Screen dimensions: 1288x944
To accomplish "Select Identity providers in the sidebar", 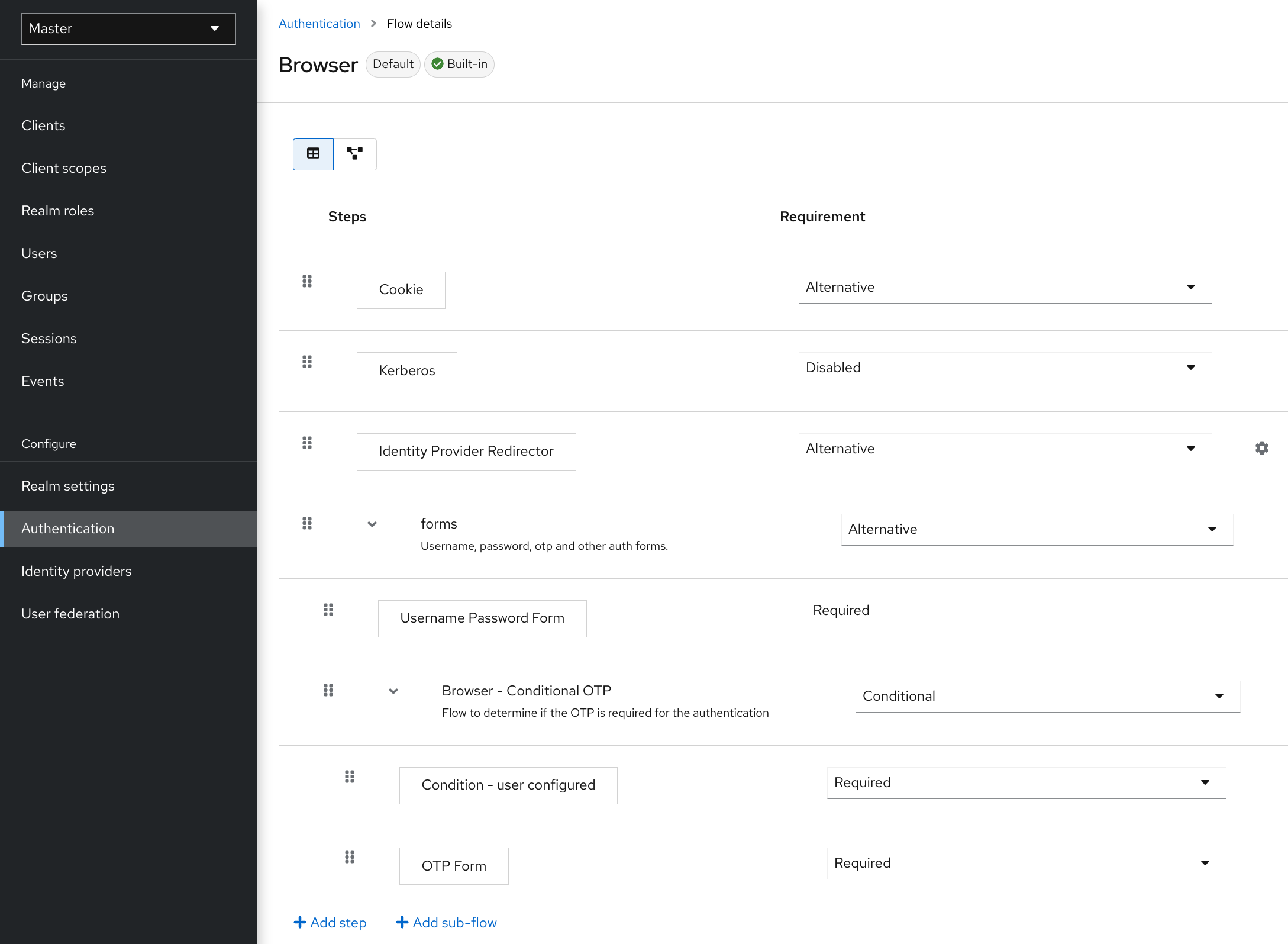I will tap(76, 571).
